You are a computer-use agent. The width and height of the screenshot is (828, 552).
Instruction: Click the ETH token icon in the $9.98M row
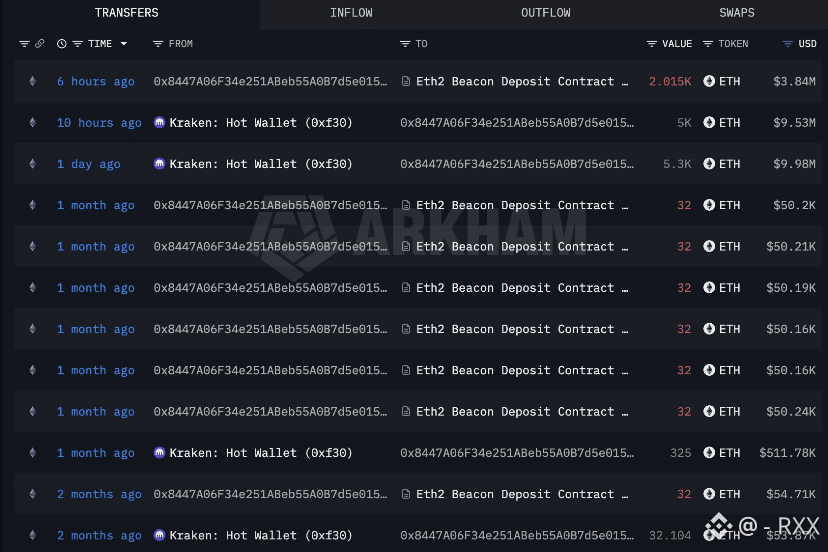point(709,164)
